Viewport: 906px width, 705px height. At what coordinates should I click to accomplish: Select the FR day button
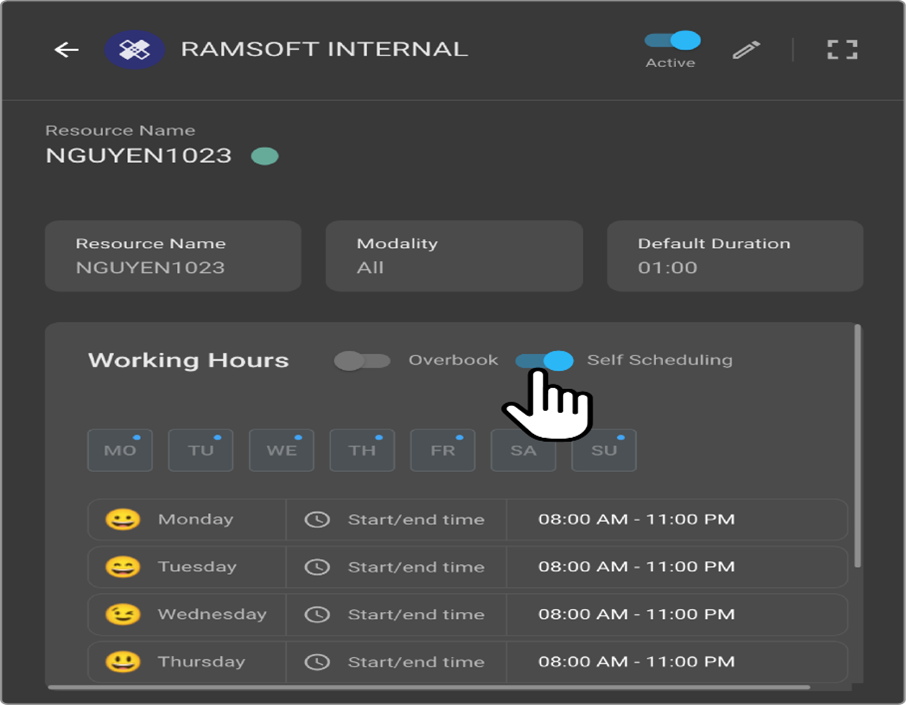443,450
